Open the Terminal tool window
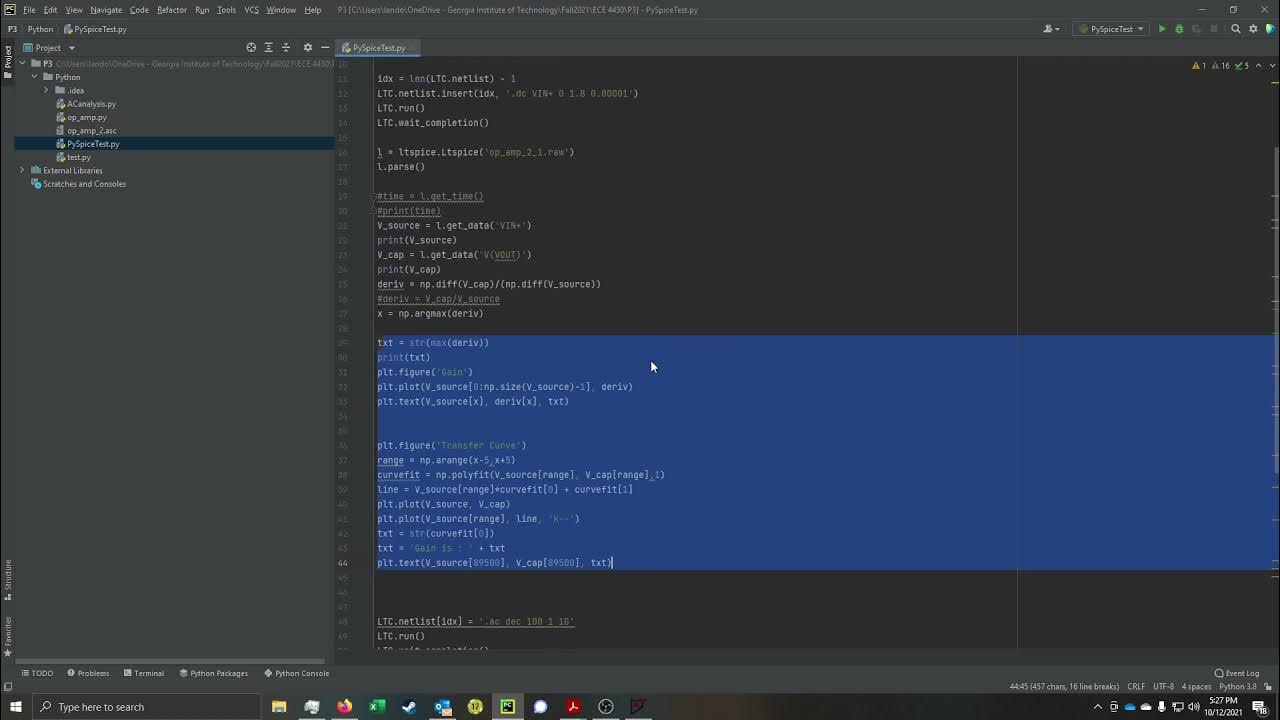 click(144, 673)
